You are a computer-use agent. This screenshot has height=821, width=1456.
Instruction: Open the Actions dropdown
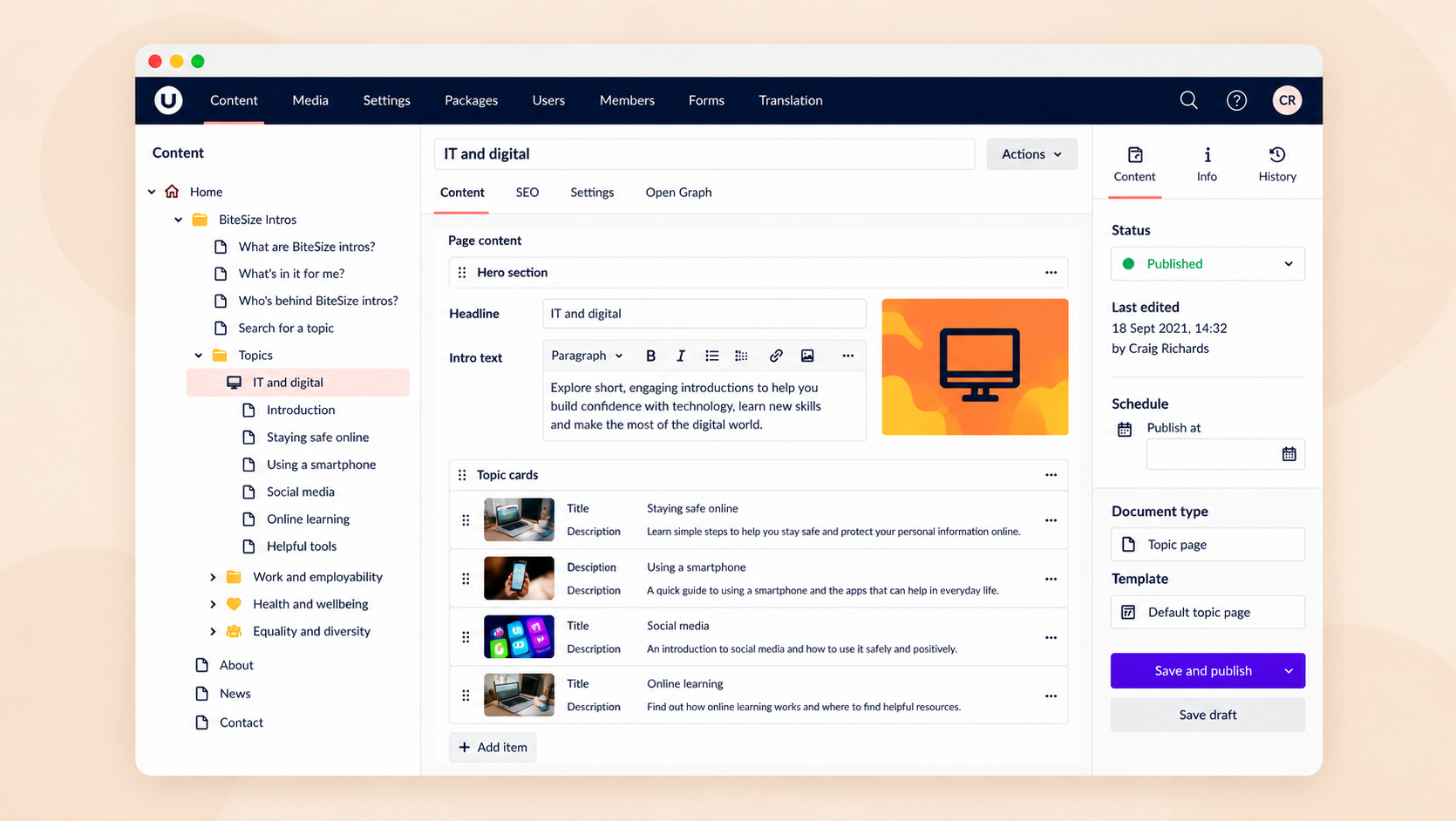(1031, 154)
